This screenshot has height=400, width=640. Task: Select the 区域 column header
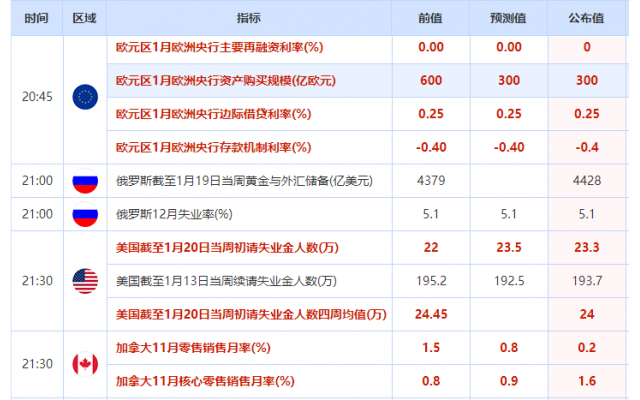tap(84, 18)
